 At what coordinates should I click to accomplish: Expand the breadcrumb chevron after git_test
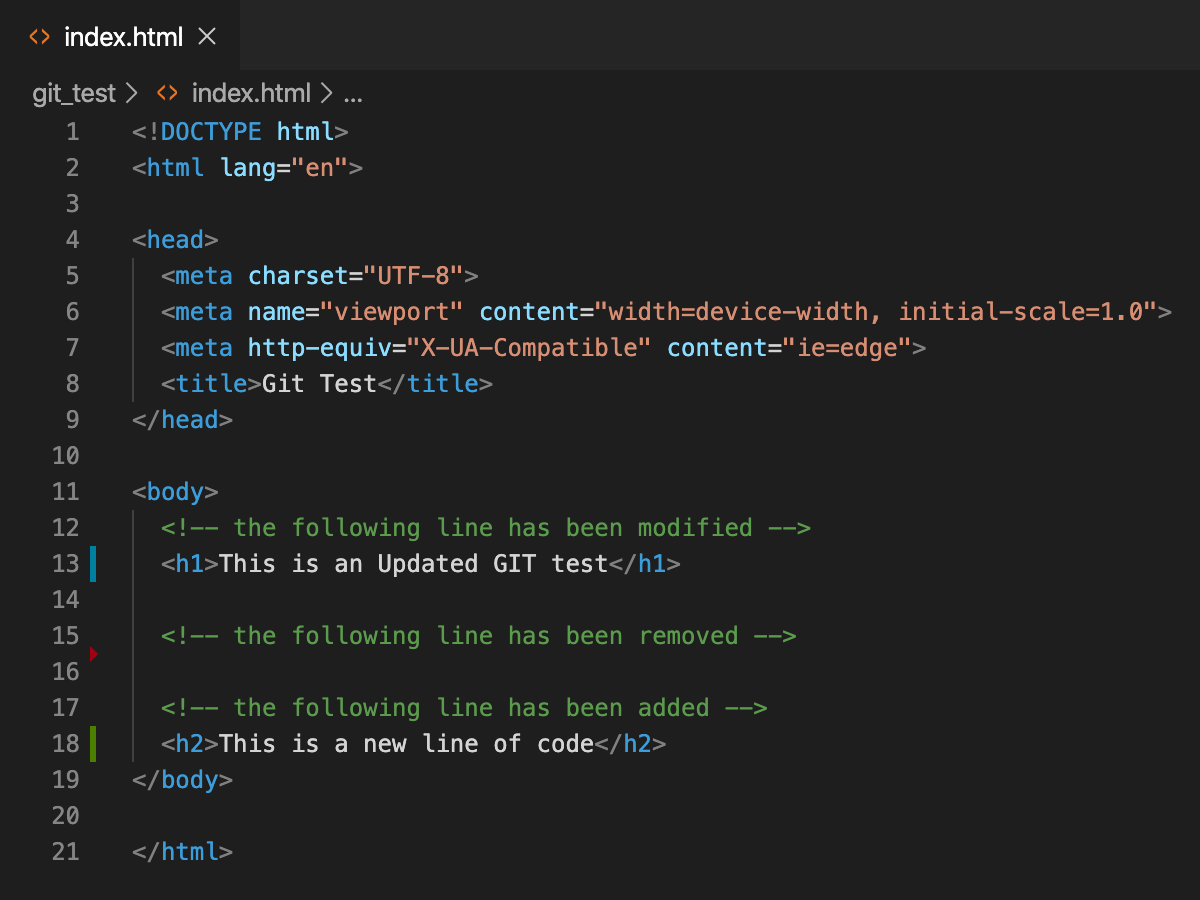[131, 93]
